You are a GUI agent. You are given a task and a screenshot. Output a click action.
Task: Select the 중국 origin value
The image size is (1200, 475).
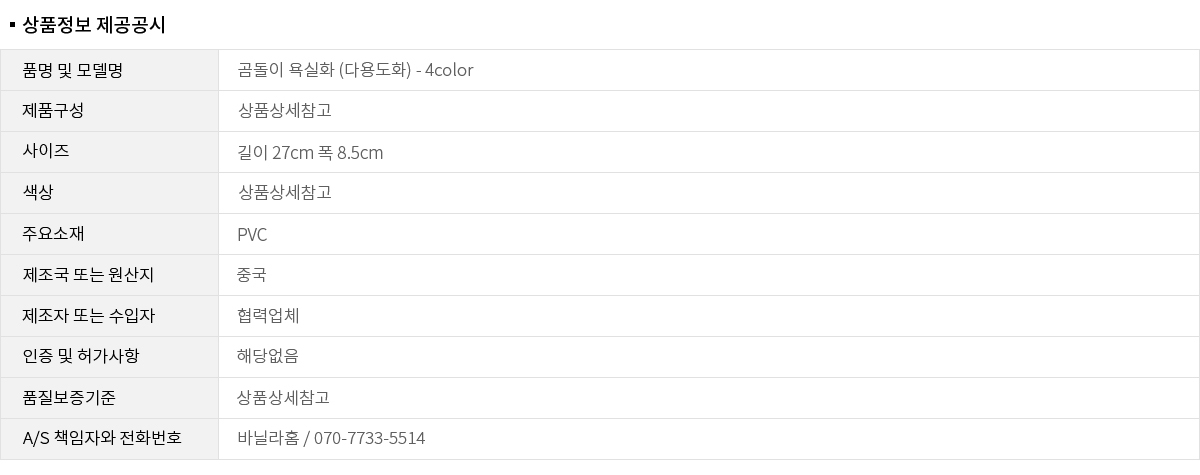click(x=252, y=275)
